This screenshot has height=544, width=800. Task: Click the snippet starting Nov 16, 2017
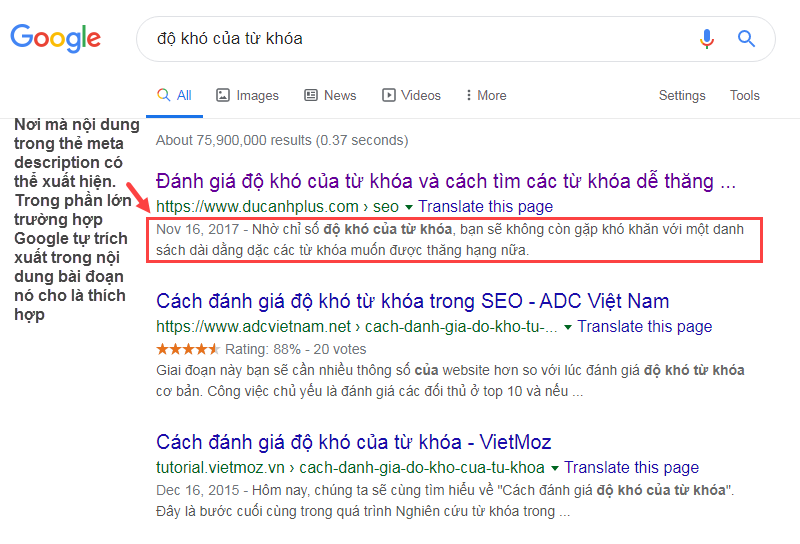pos(449,240)
